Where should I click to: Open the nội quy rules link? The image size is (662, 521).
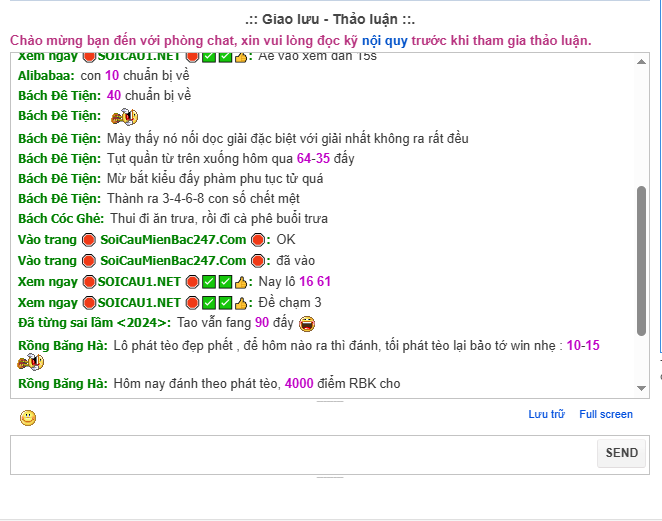(385, 41)
